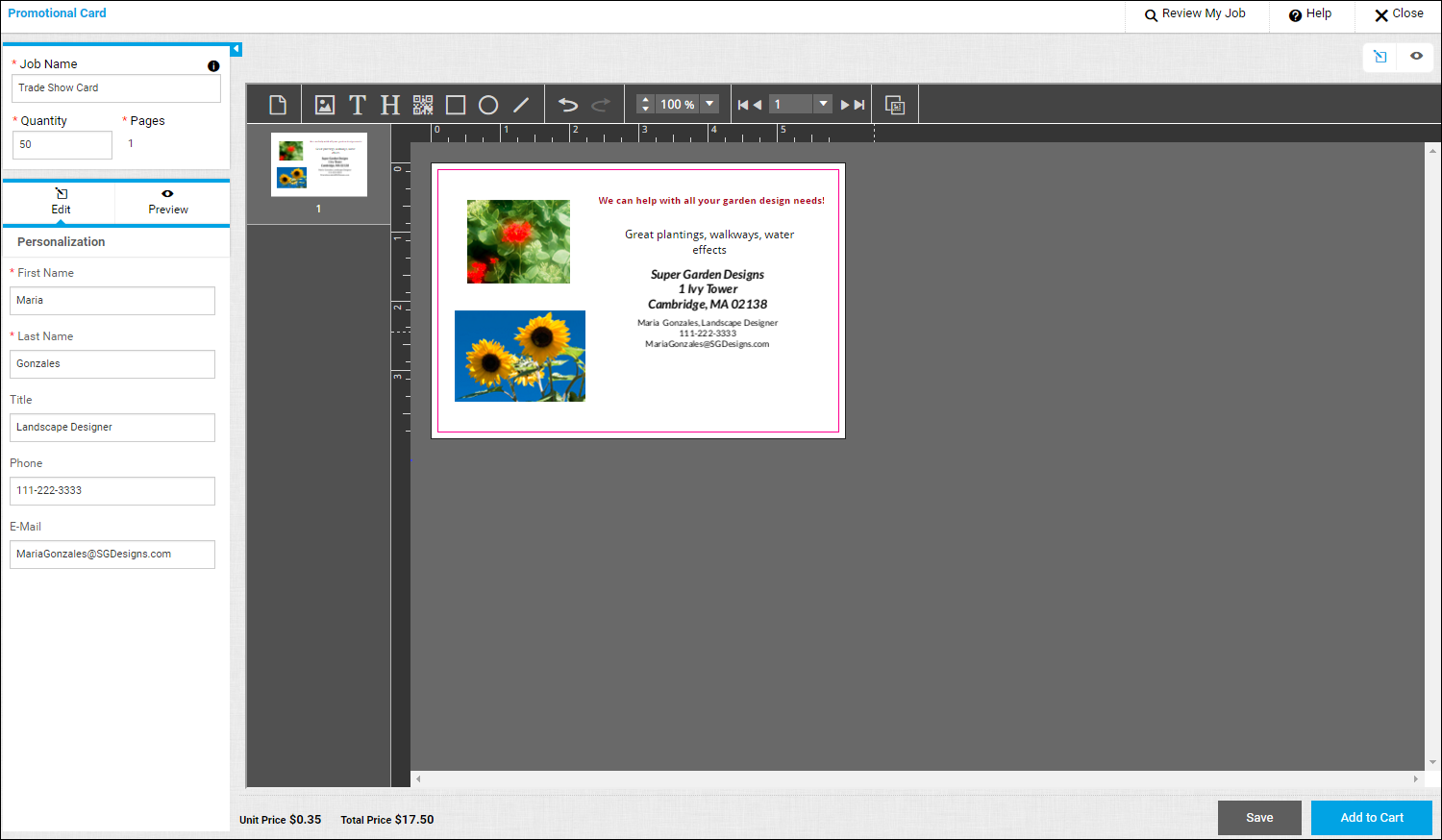
Task: Click Review My Job
Action: coord(1195,14)
